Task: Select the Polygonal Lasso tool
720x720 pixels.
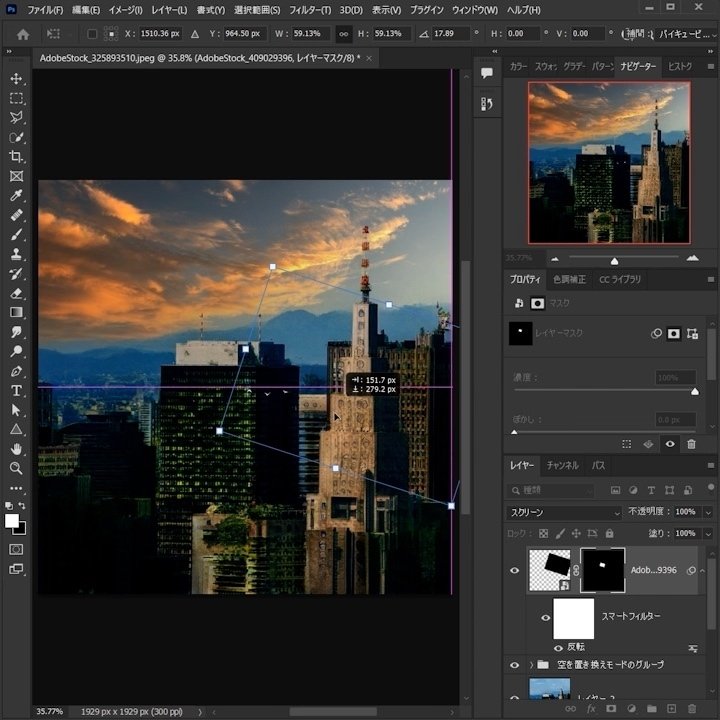Action: pyautogui.click(x=16, y=118)
